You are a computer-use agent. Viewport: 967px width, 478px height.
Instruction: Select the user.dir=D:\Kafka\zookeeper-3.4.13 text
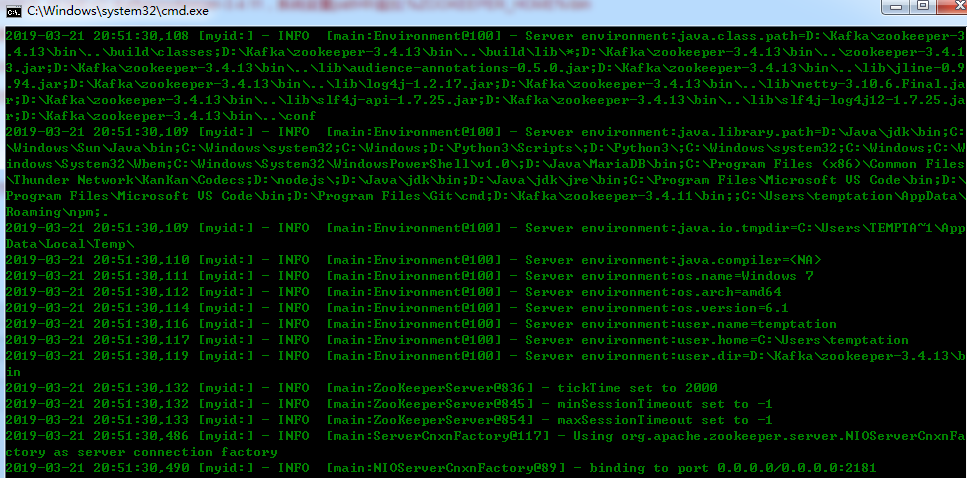[x=813, y=356]
